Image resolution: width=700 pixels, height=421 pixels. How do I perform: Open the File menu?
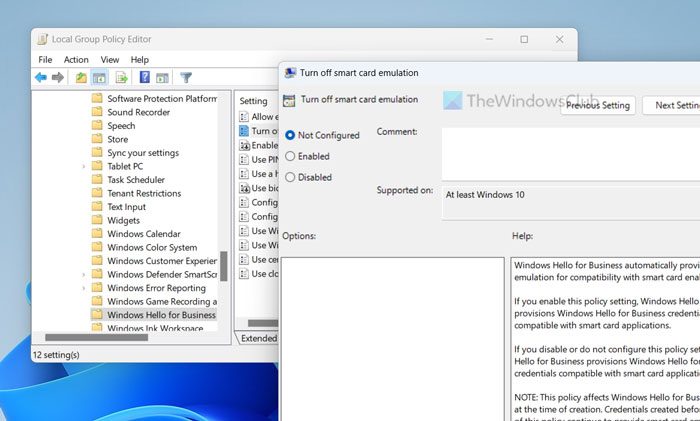click(45, 59)
